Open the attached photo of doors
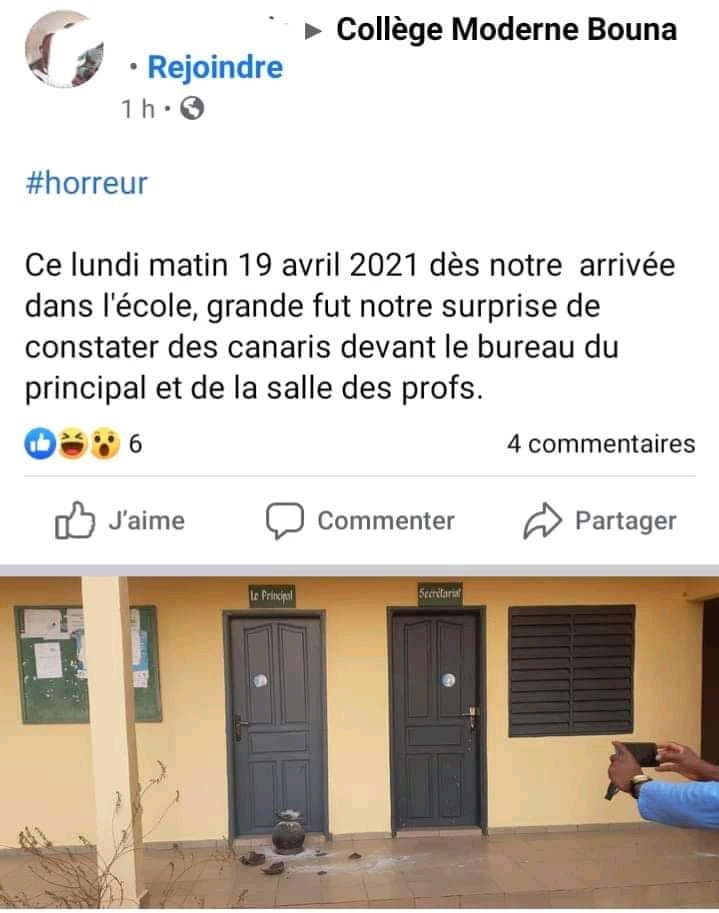 (359, 744)
